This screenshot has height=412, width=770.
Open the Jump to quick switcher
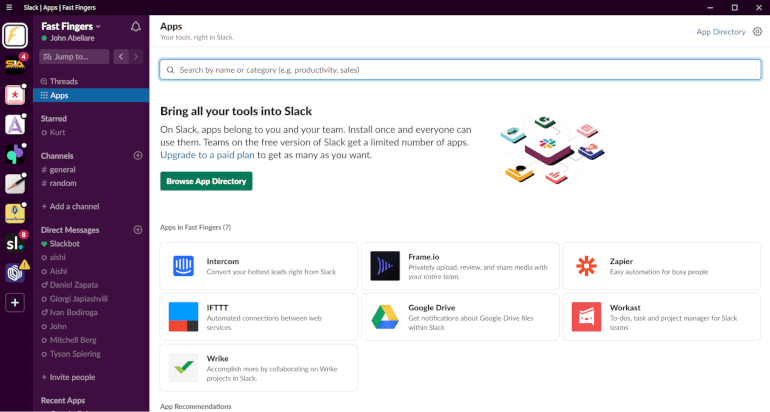click(x=74, y=56)
